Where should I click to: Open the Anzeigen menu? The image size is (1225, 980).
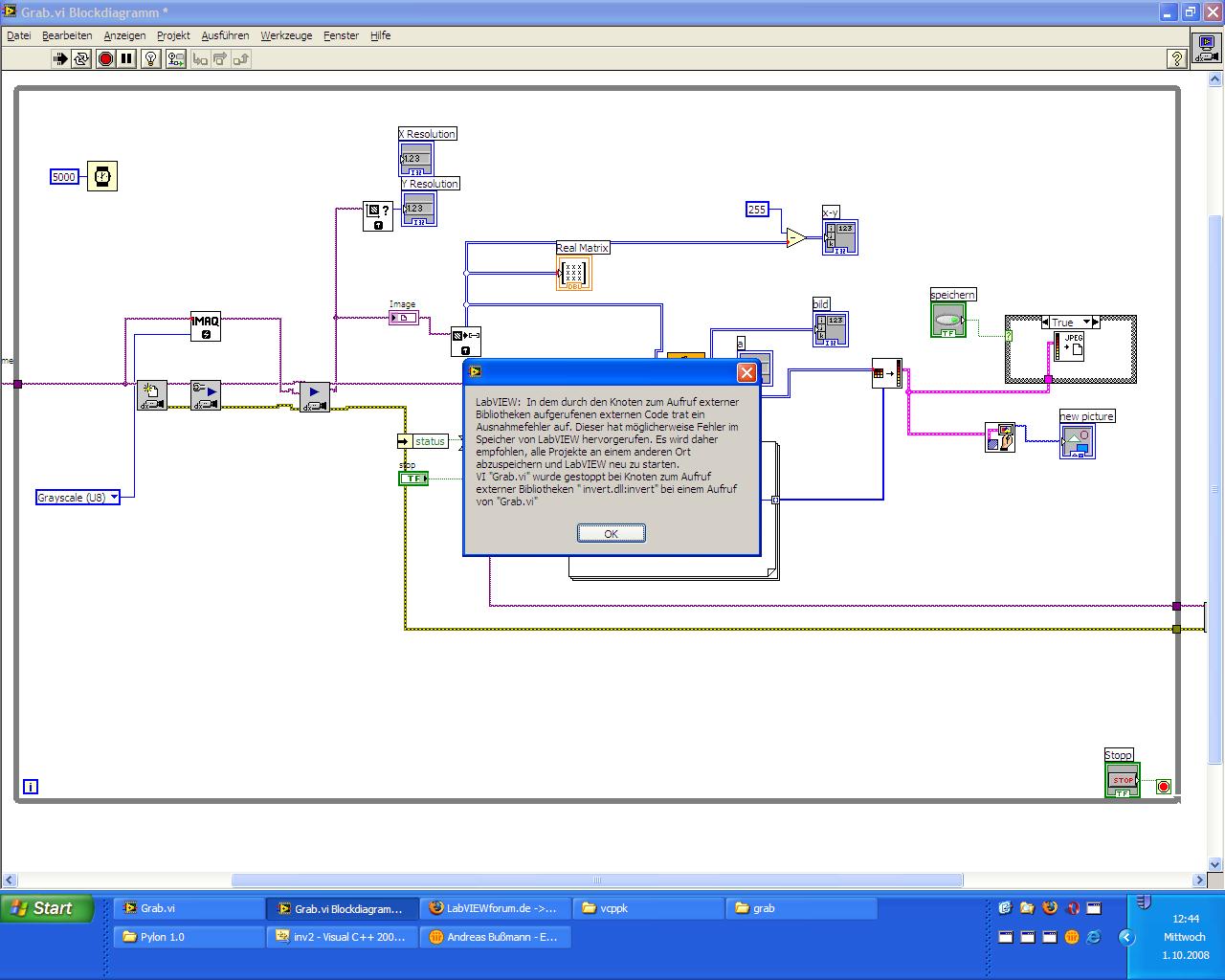tap(124, 35)
